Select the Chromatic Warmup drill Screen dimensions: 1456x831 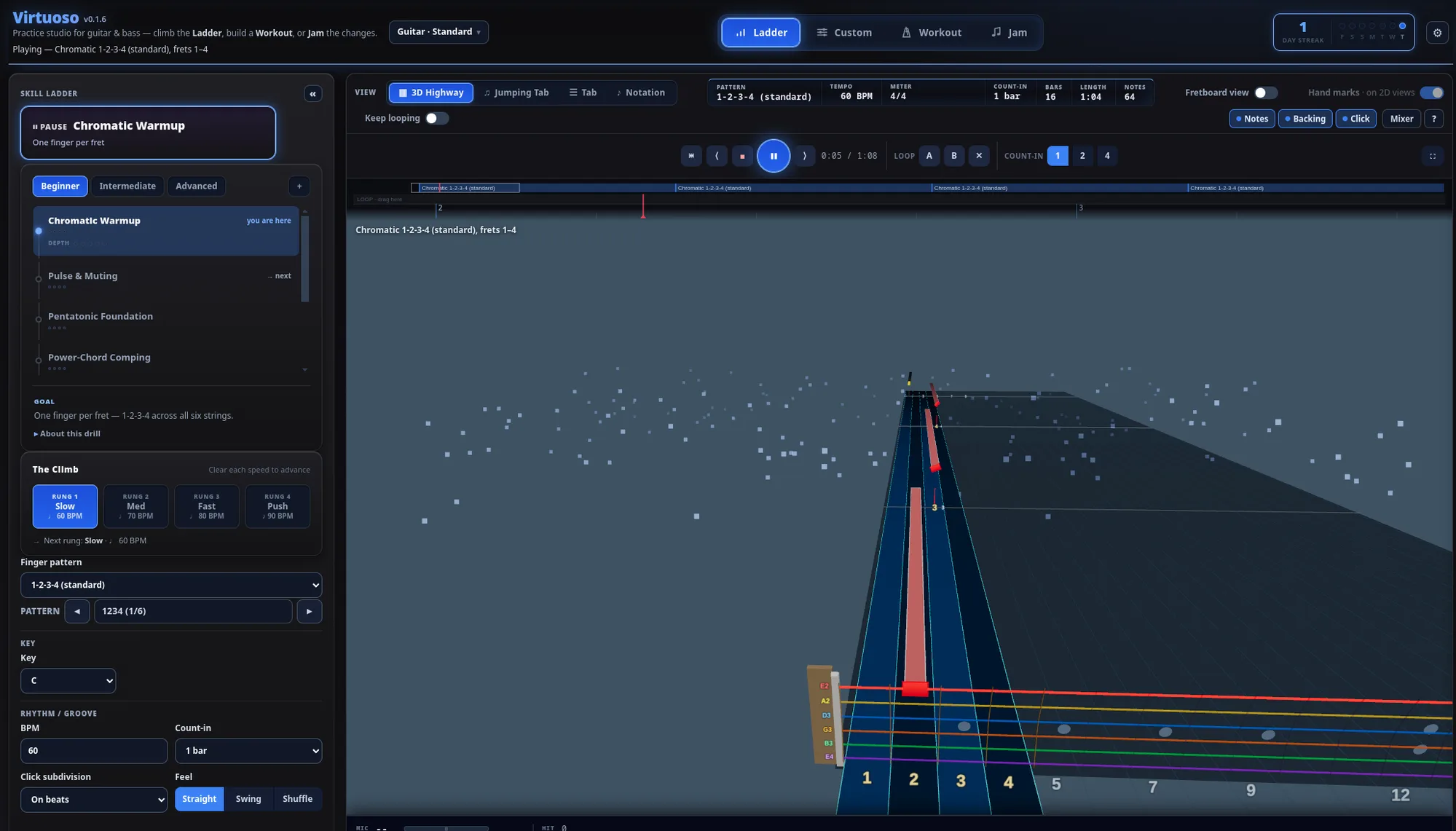(166, 231)
